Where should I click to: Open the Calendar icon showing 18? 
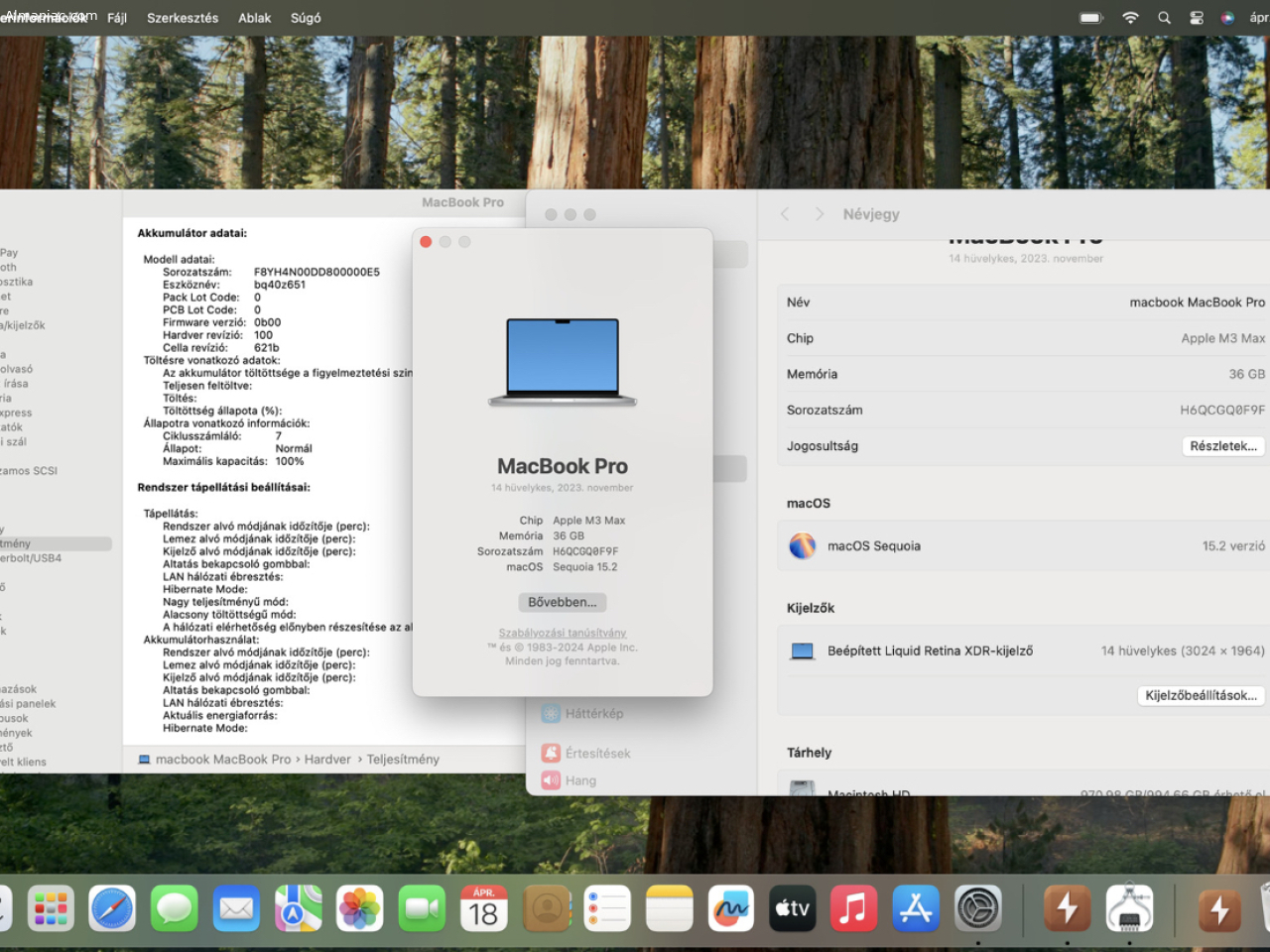tap(484, 908)
